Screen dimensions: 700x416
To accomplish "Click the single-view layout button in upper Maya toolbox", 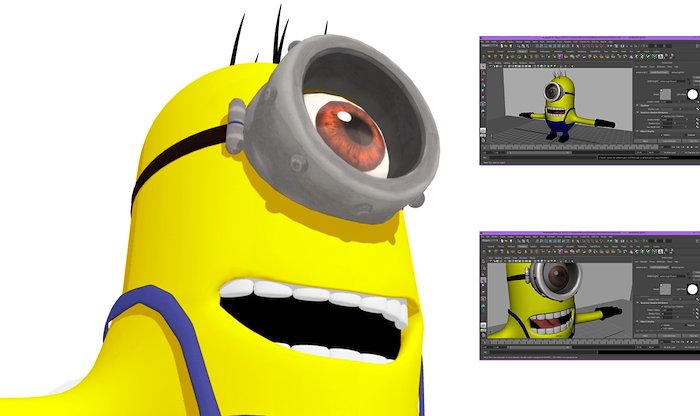I will (x=483, y=130).
